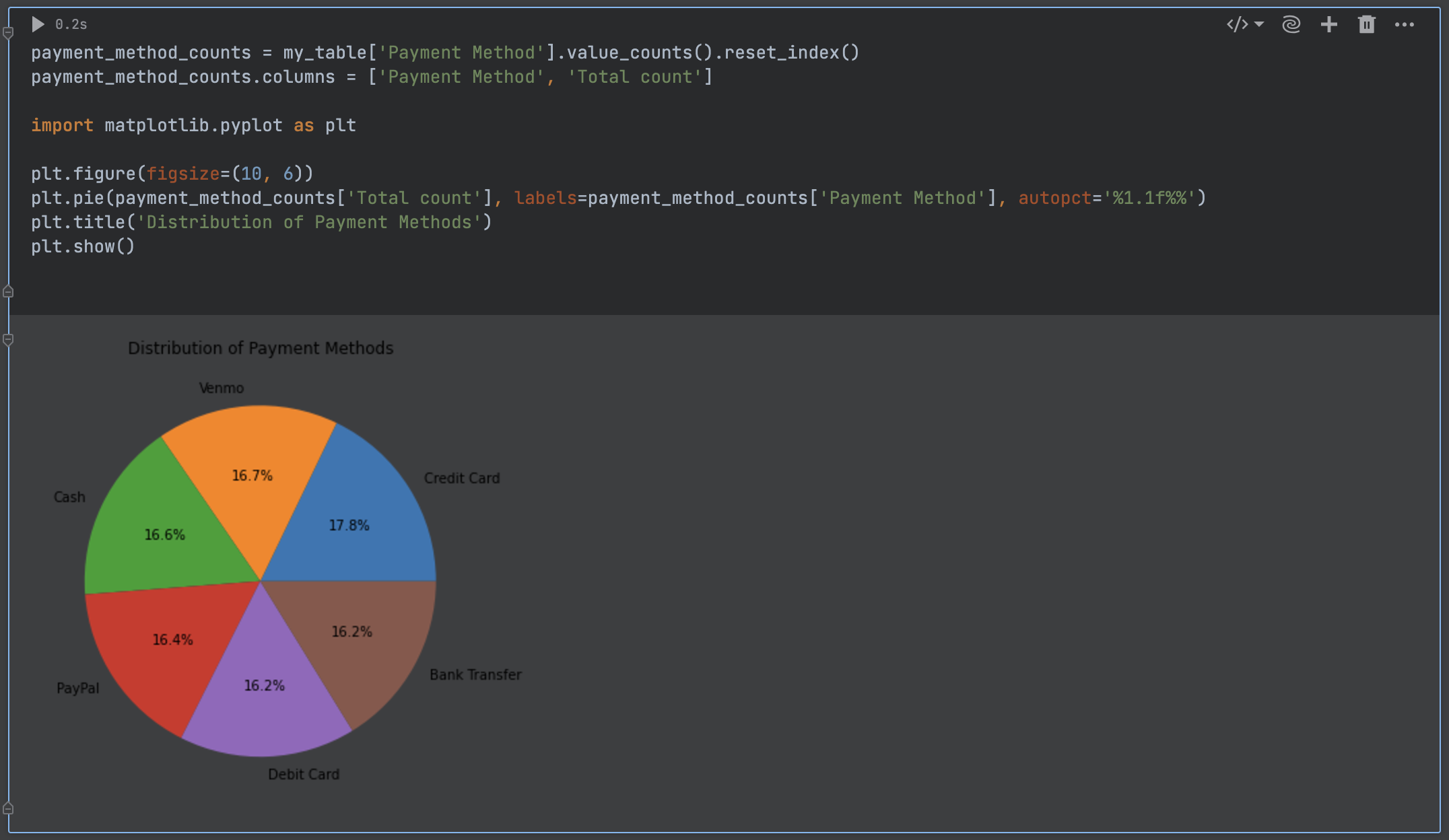Place cursor on 'import' keyword line

coord(62,125)
